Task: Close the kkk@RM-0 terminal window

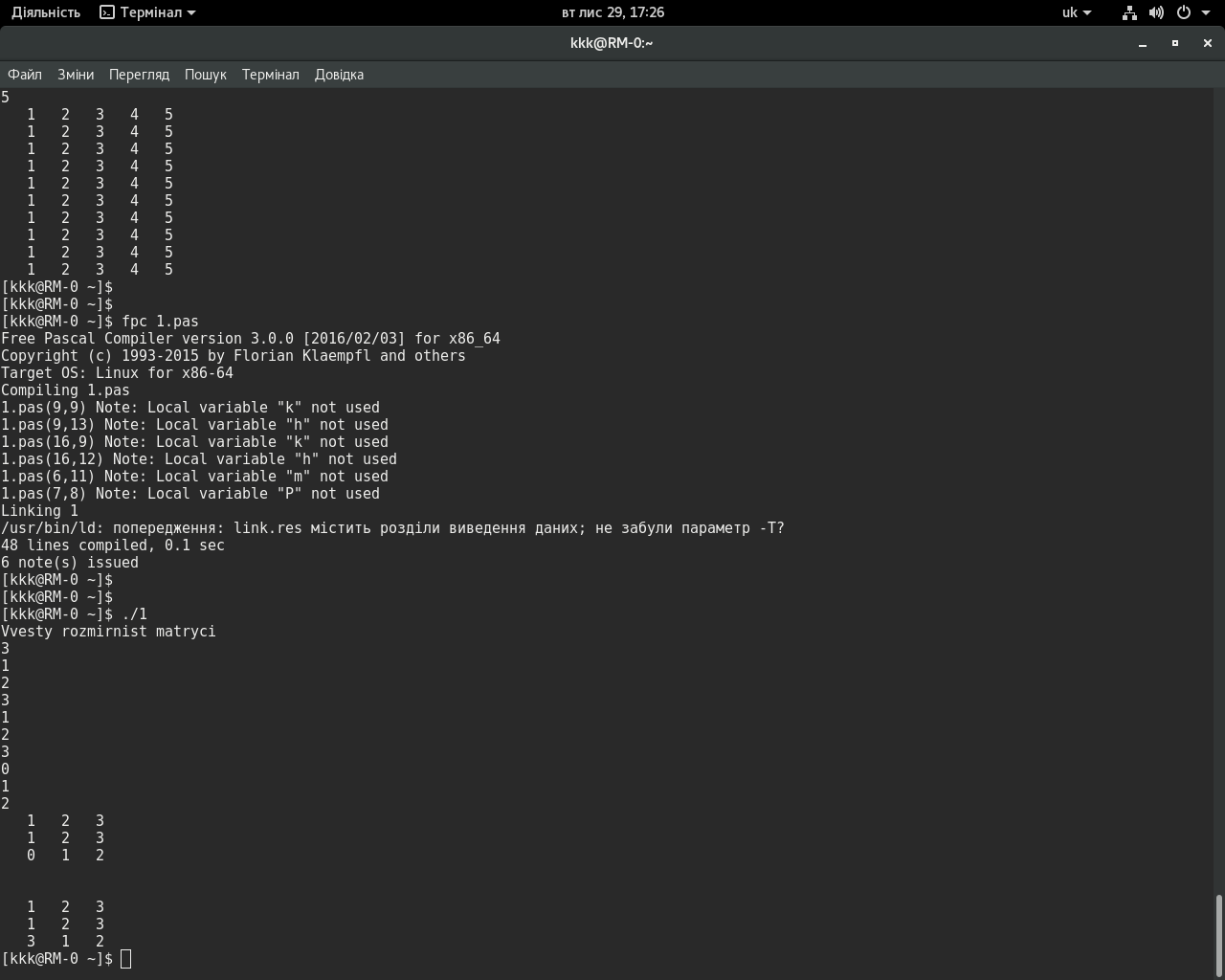Action: [1208, 43]
